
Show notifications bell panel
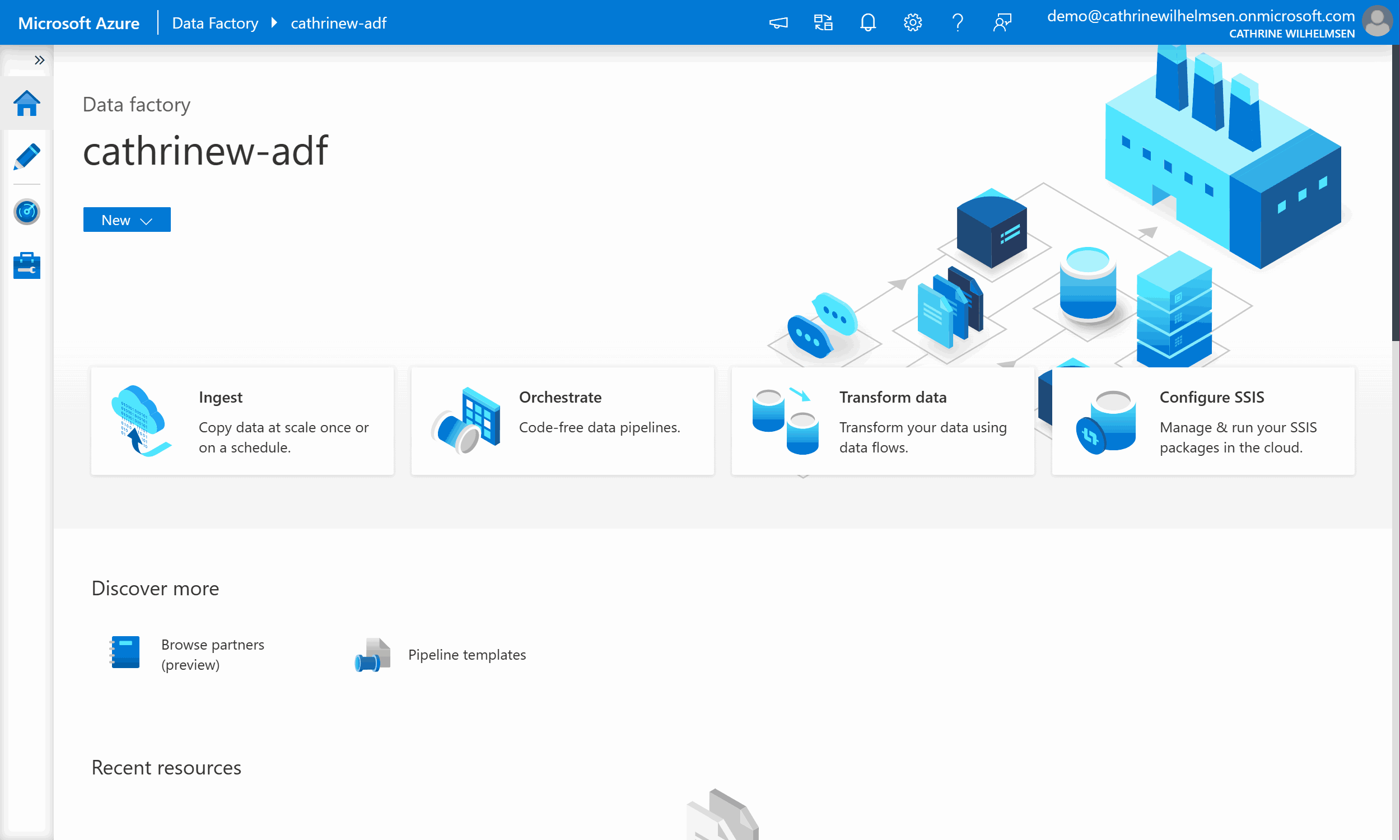pyautogui.click(x=867, y=22)
